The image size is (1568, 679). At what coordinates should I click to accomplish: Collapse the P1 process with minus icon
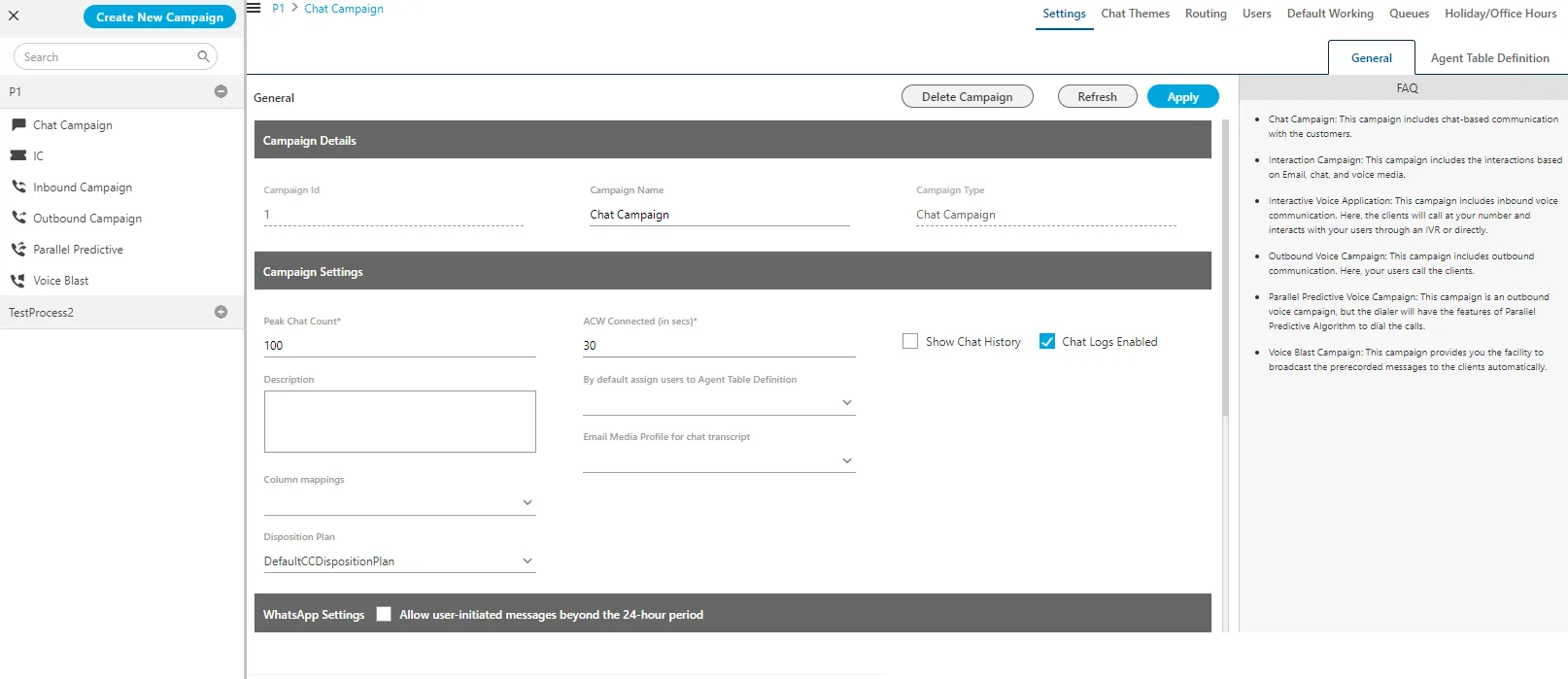click(x=221, y=91)
